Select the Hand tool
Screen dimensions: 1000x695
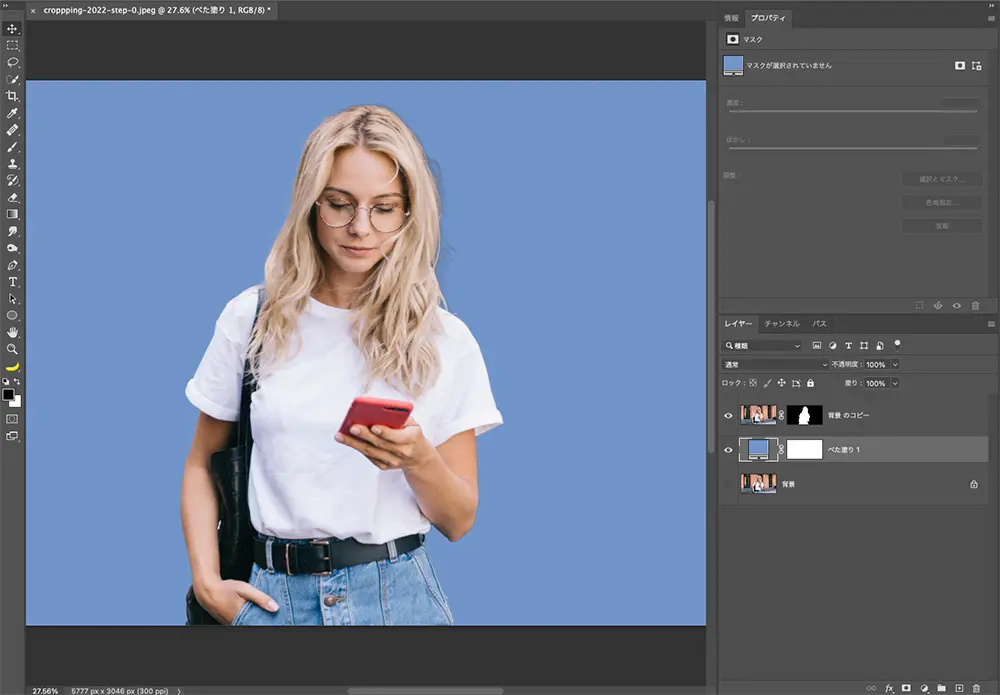click(x=12, y=332)
